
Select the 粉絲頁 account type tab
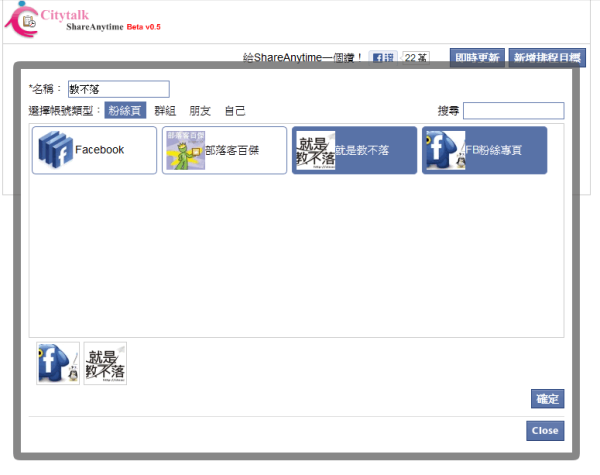coord(125,111)
